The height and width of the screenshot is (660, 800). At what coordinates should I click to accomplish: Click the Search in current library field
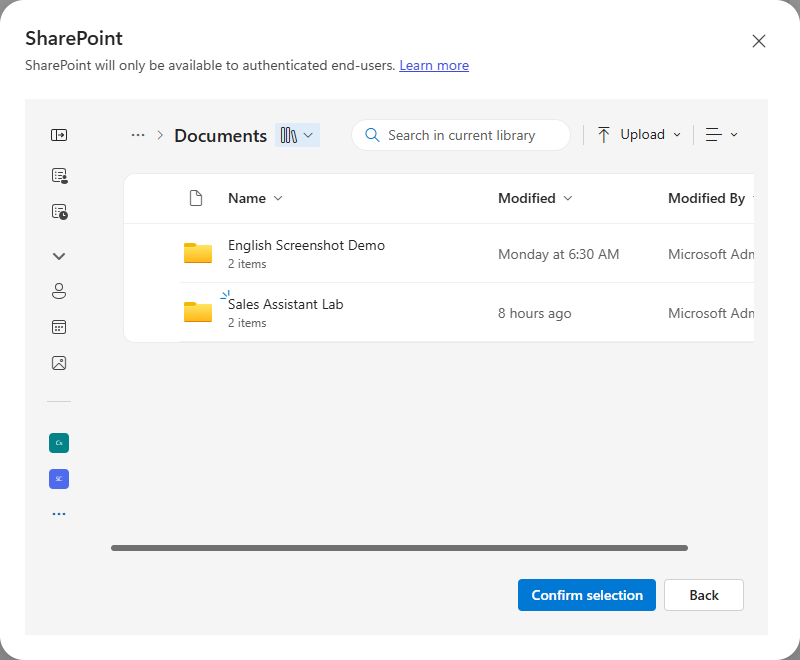pyautogui.click(x=461, y=135)
